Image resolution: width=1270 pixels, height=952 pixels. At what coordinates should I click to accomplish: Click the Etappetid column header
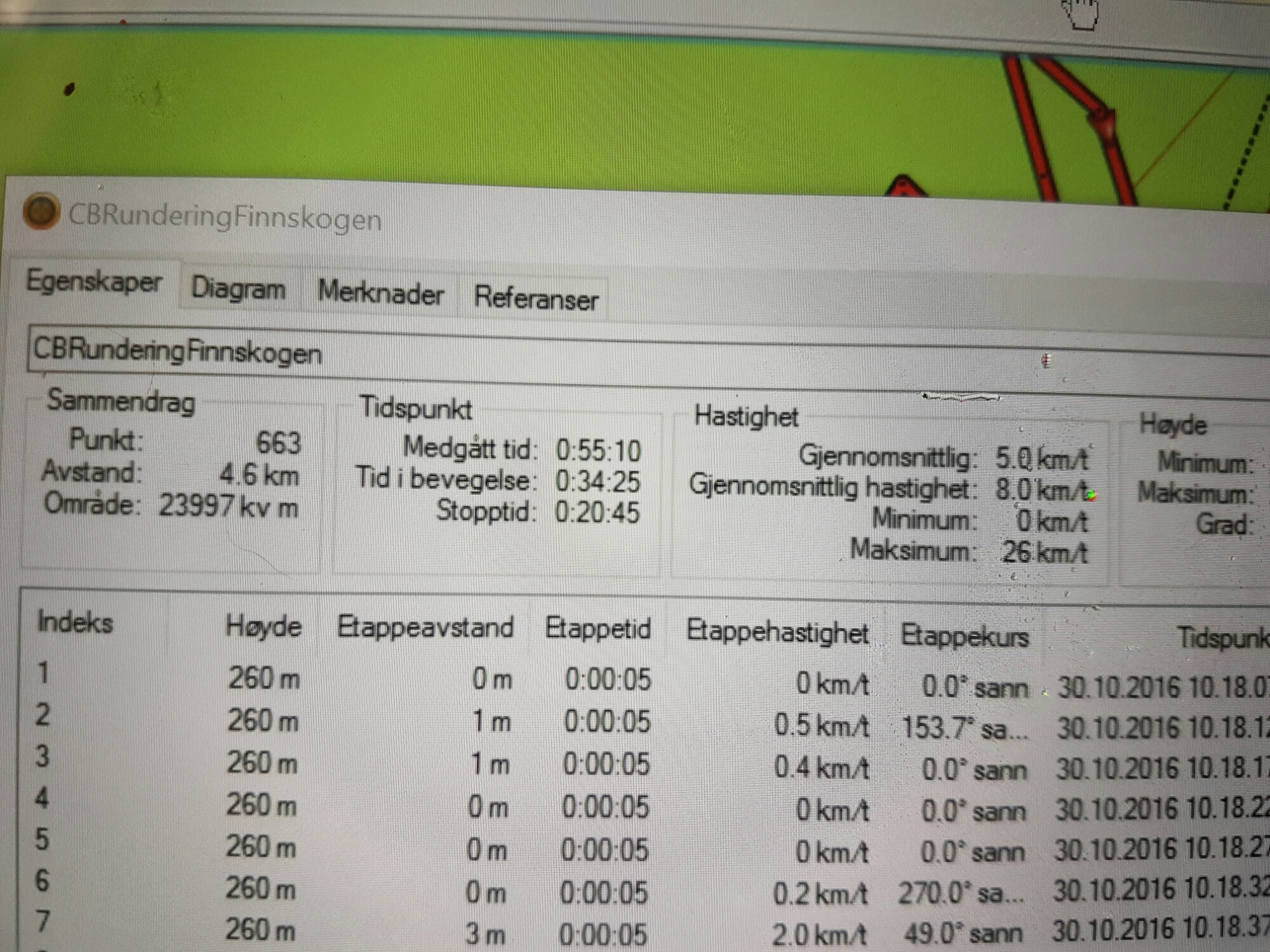(x=598, y=630)
